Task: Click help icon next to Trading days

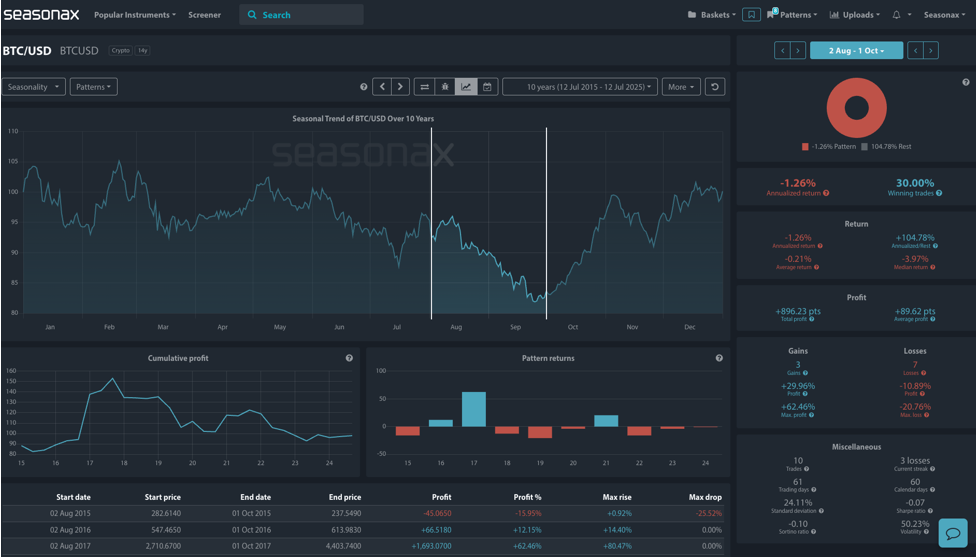Action: tap(814, 490)
